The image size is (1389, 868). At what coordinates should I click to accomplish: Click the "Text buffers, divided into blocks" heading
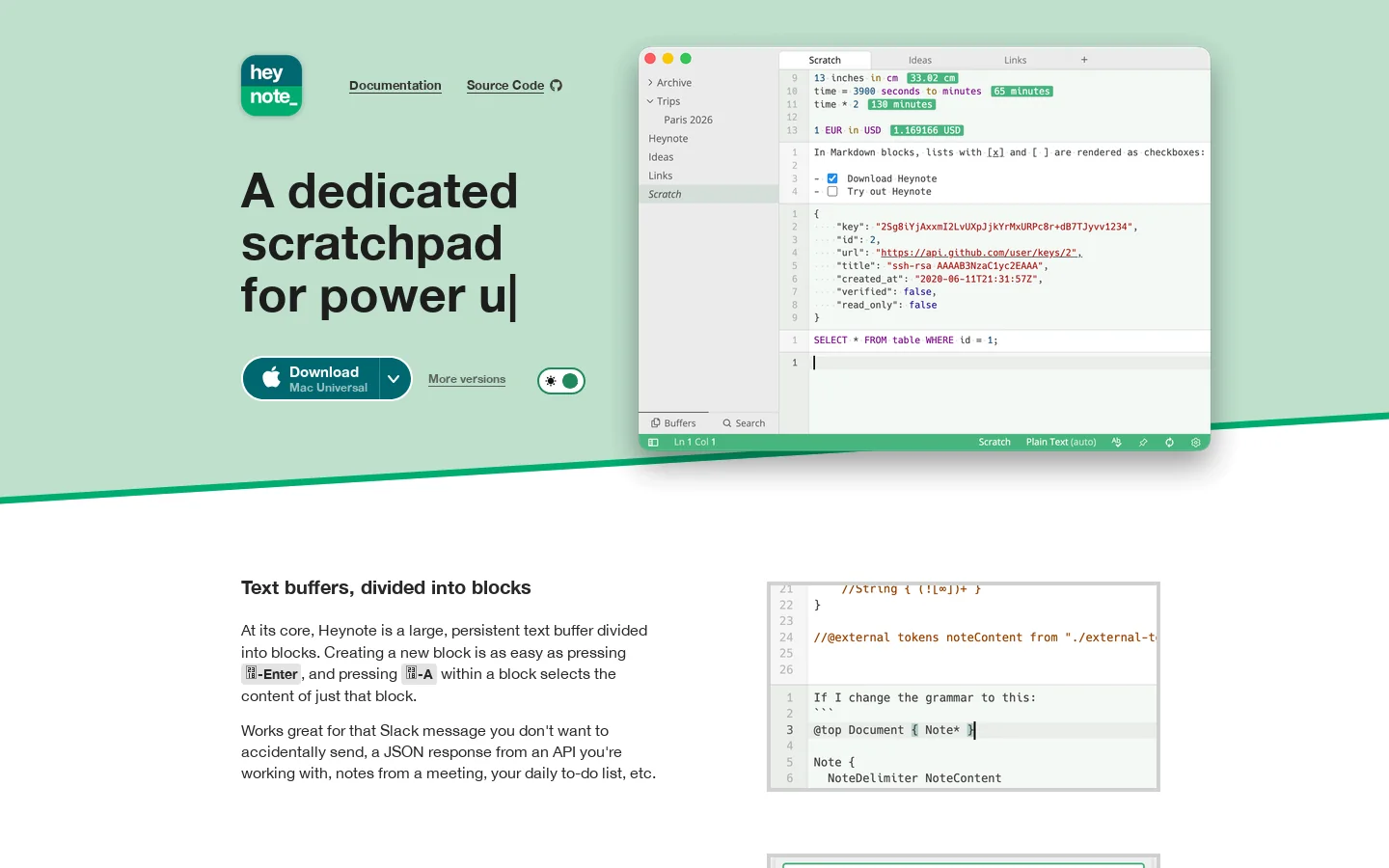point(386,588)
